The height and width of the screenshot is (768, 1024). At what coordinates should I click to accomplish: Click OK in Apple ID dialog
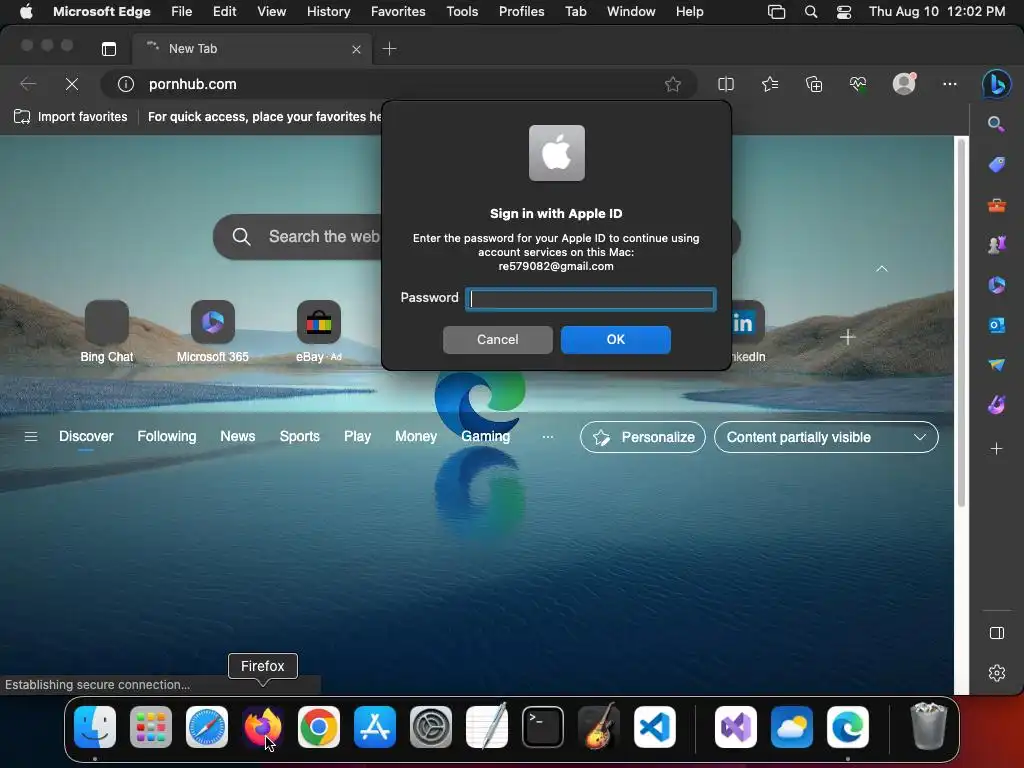tap(615, 340)
